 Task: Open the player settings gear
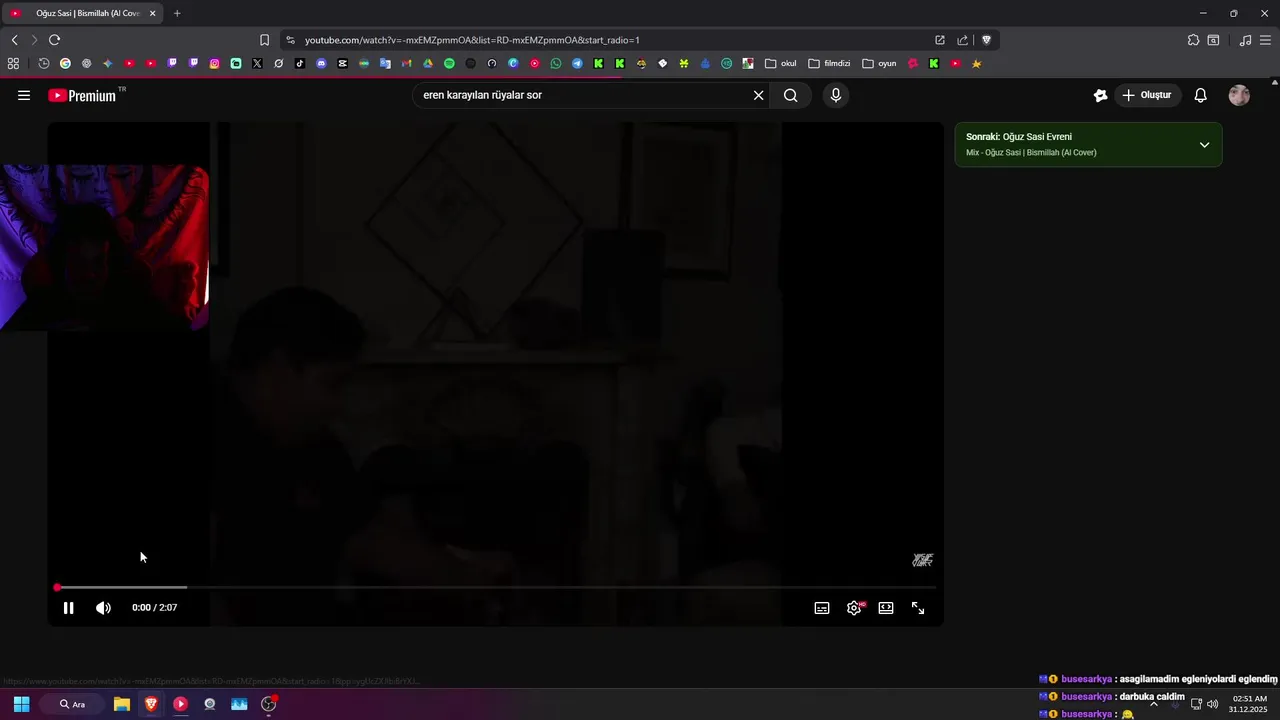coord(854,608)
